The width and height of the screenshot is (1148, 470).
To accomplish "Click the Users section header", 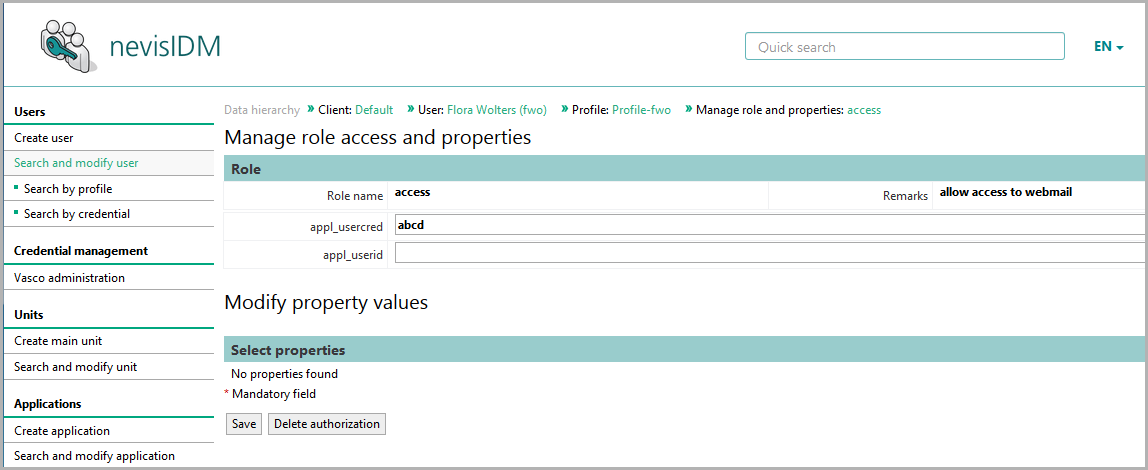I will (x=30, y=112).
